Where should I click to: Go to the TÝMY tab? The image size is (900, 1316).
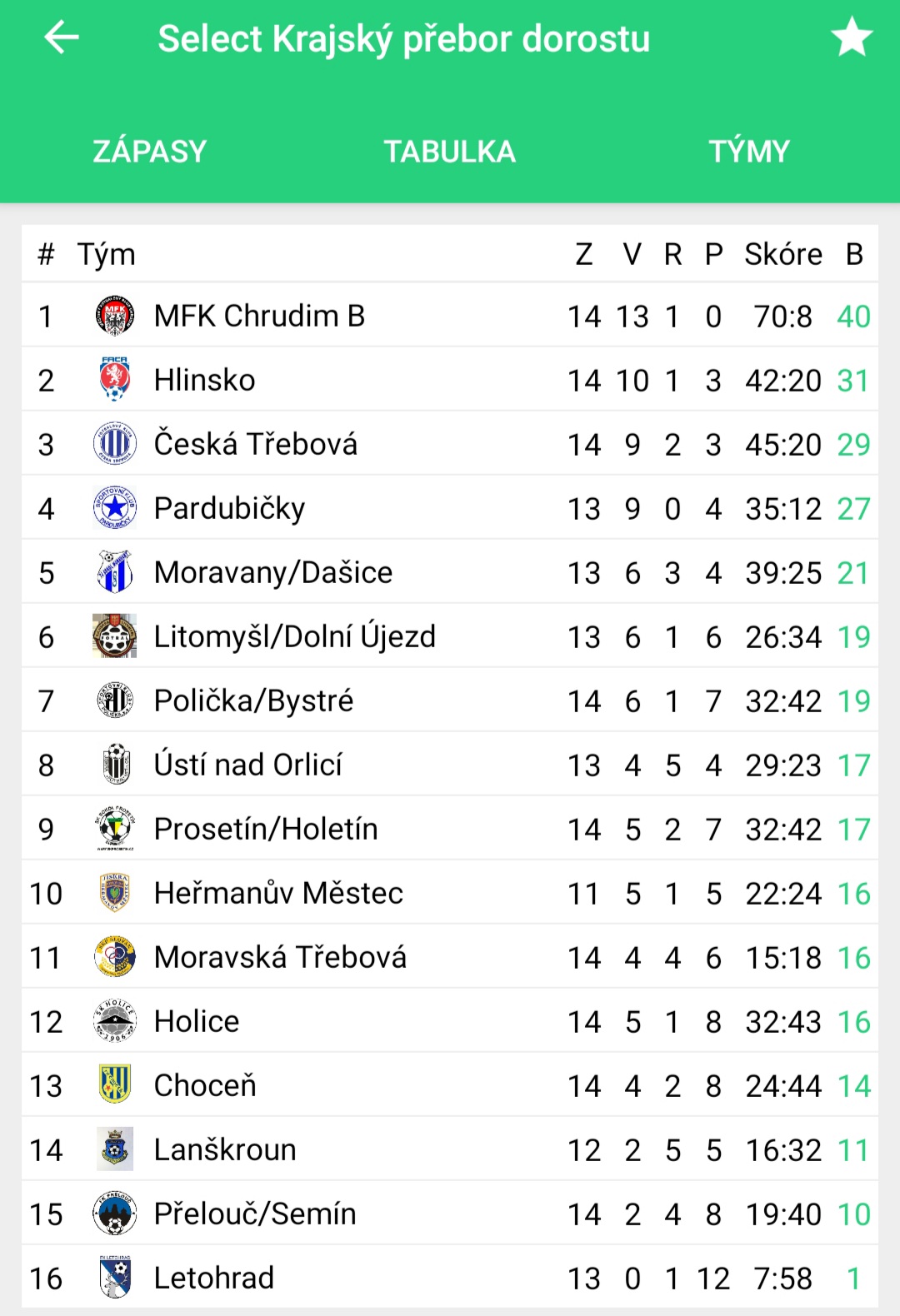pos(750,152)
